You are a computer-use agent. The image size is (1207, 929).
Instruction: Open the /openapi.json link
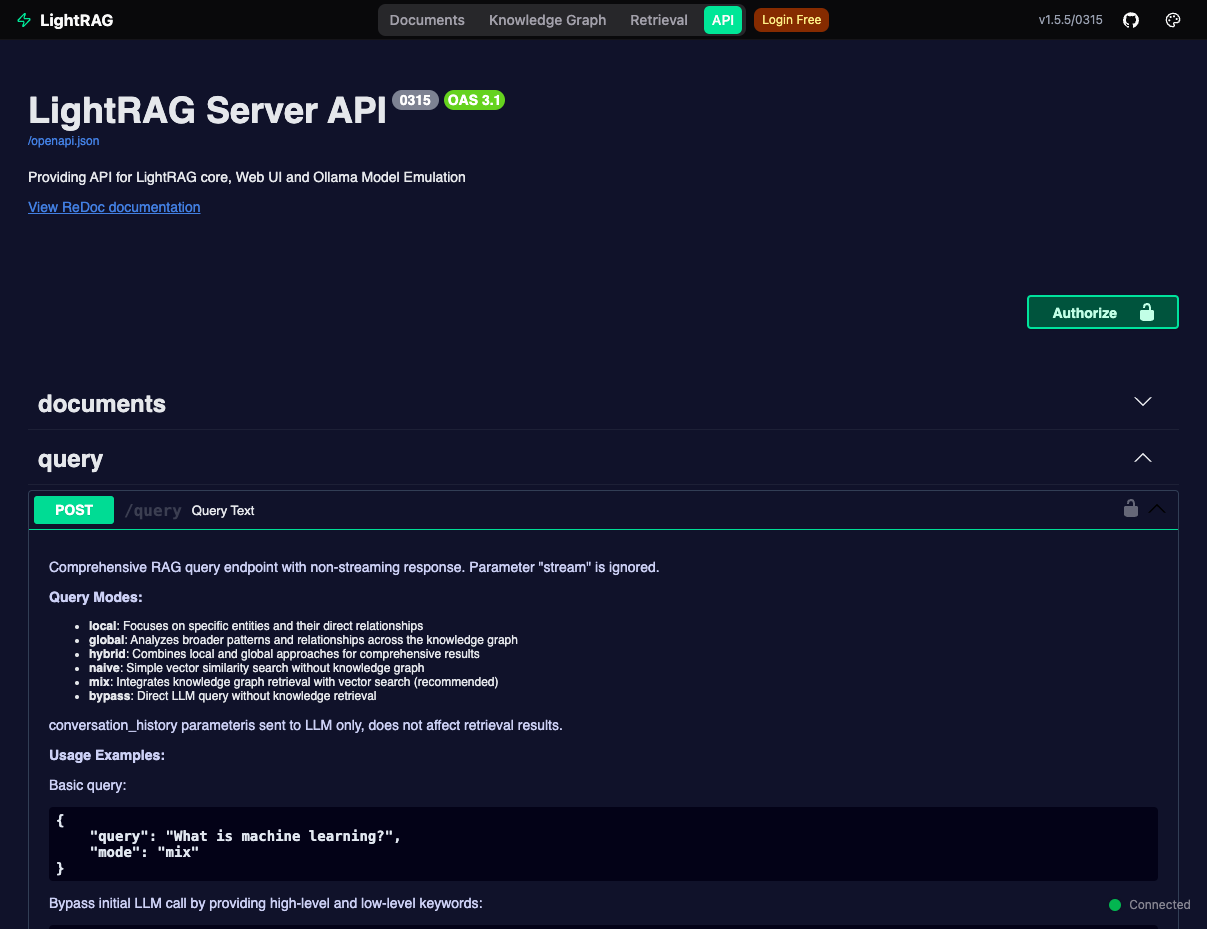(64, 141)
